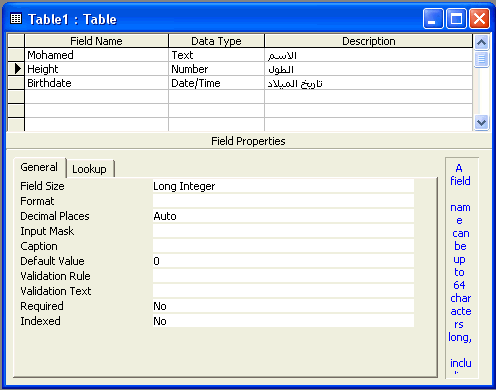The image size is (496, 390).
Task: Click the Decimal Places label
Action: (55, 216)
